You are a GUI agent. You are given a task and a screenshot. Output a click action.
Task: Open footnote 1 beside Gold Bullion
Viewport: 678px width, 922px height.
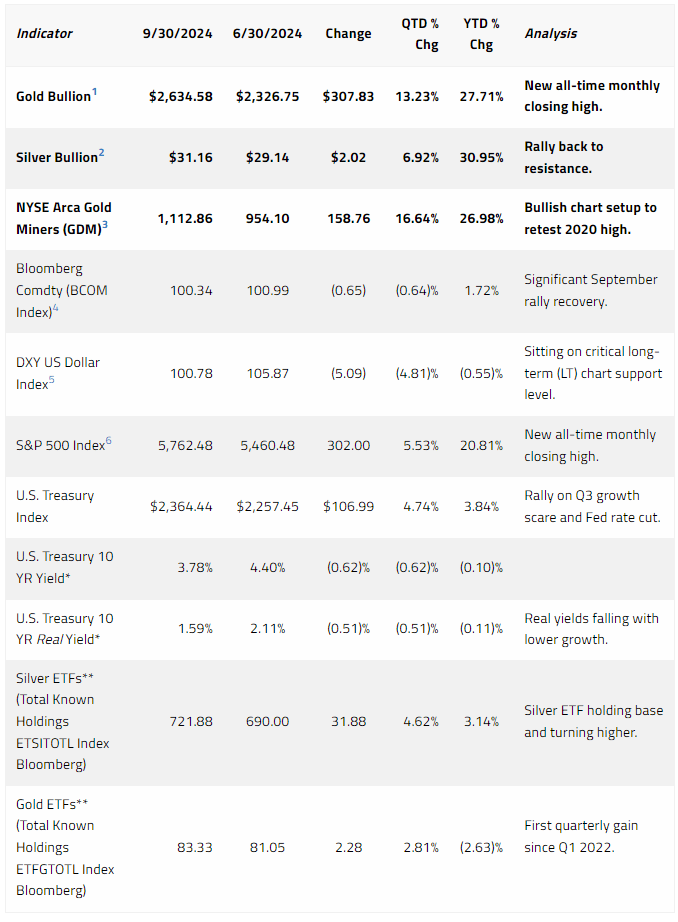[x=95, y=92]
